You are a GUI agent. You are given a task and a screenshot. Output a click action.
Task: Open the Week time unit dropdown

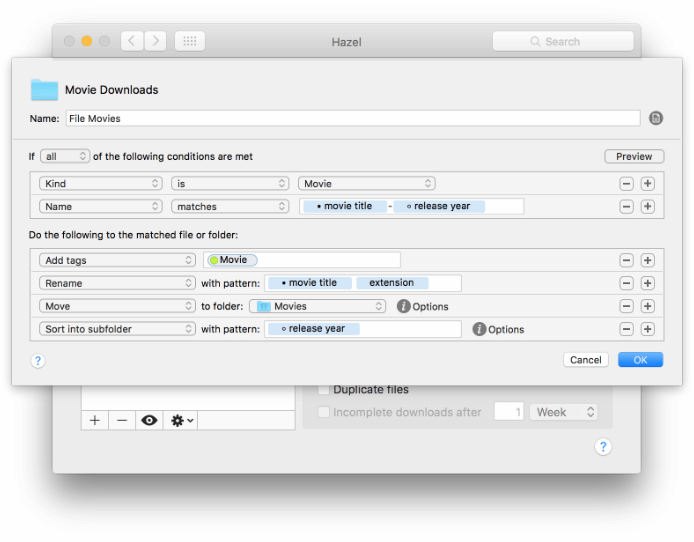[563, 412]
